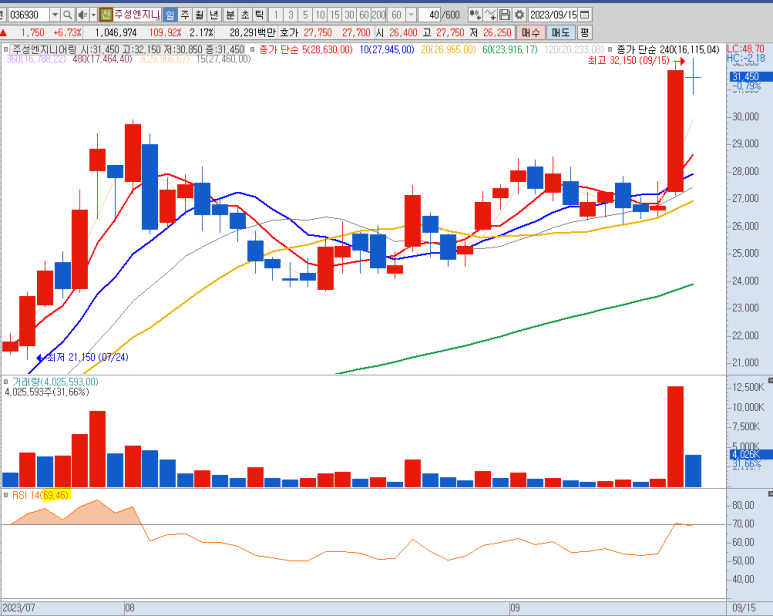Click the save chart floppy disk icon

click(504, 15)
